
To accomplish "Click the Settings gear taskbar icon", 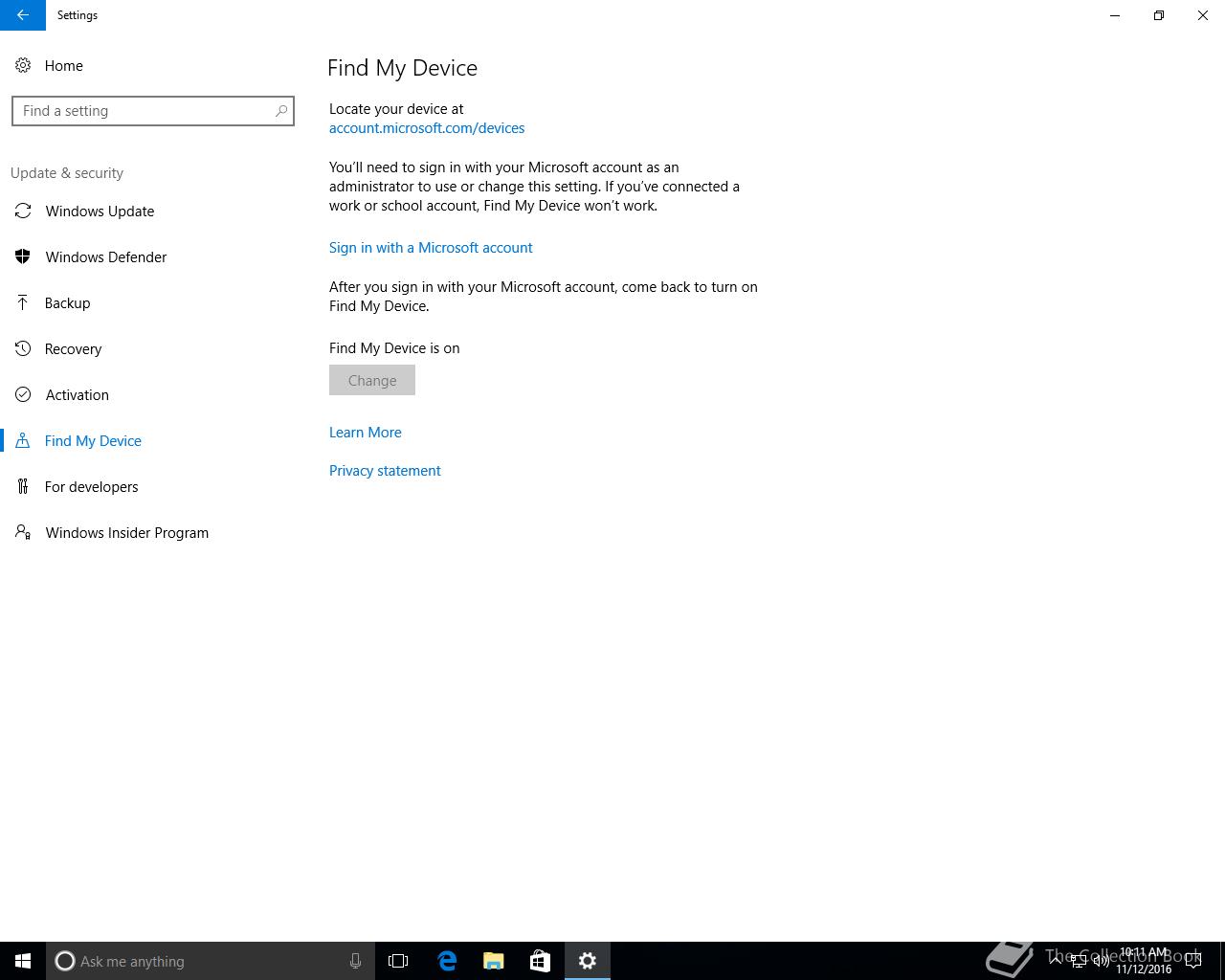I will click(x=588, y=961).
